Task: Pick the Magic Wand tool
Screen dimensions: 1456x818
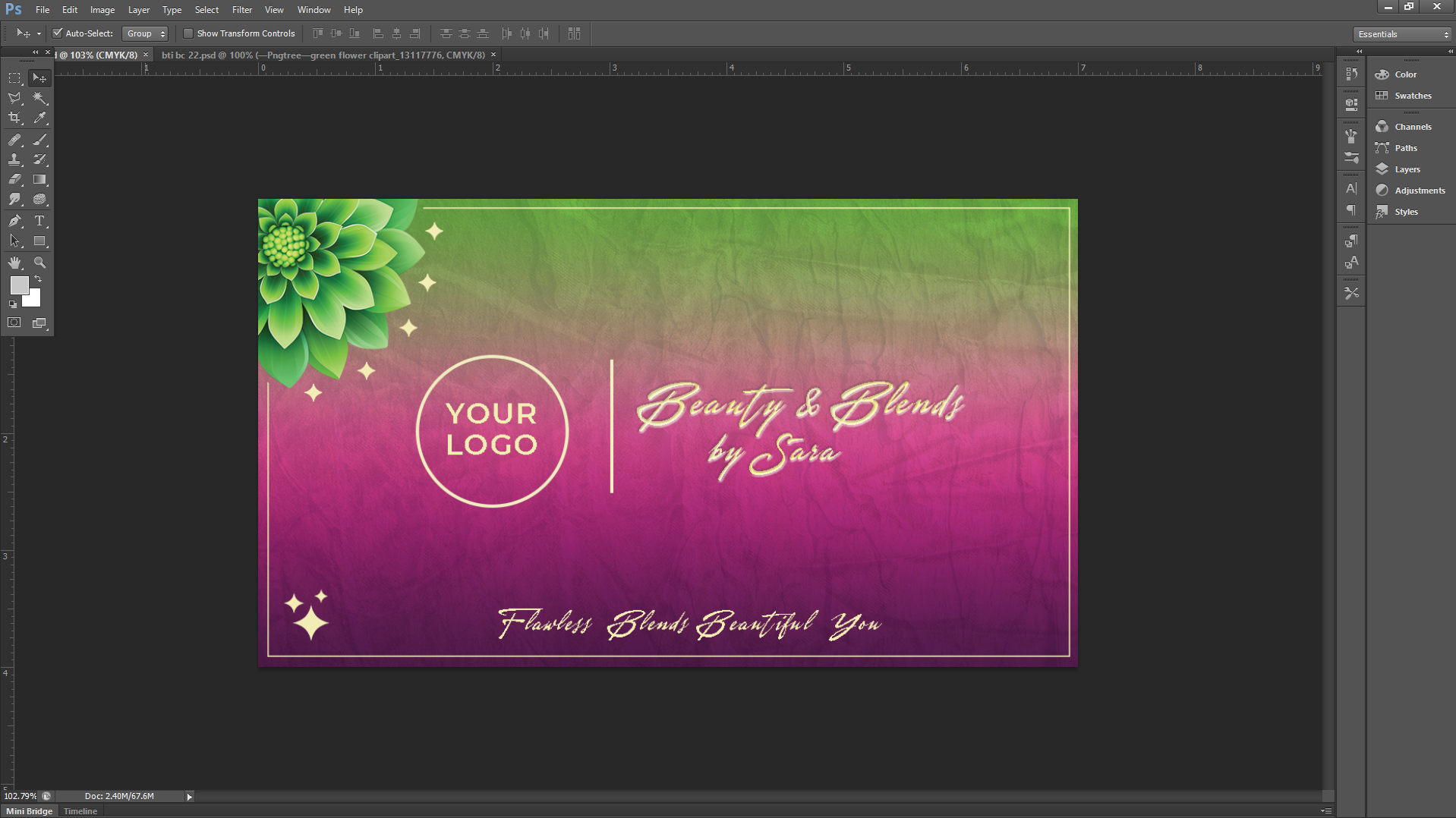Action: tap(39, 98)
